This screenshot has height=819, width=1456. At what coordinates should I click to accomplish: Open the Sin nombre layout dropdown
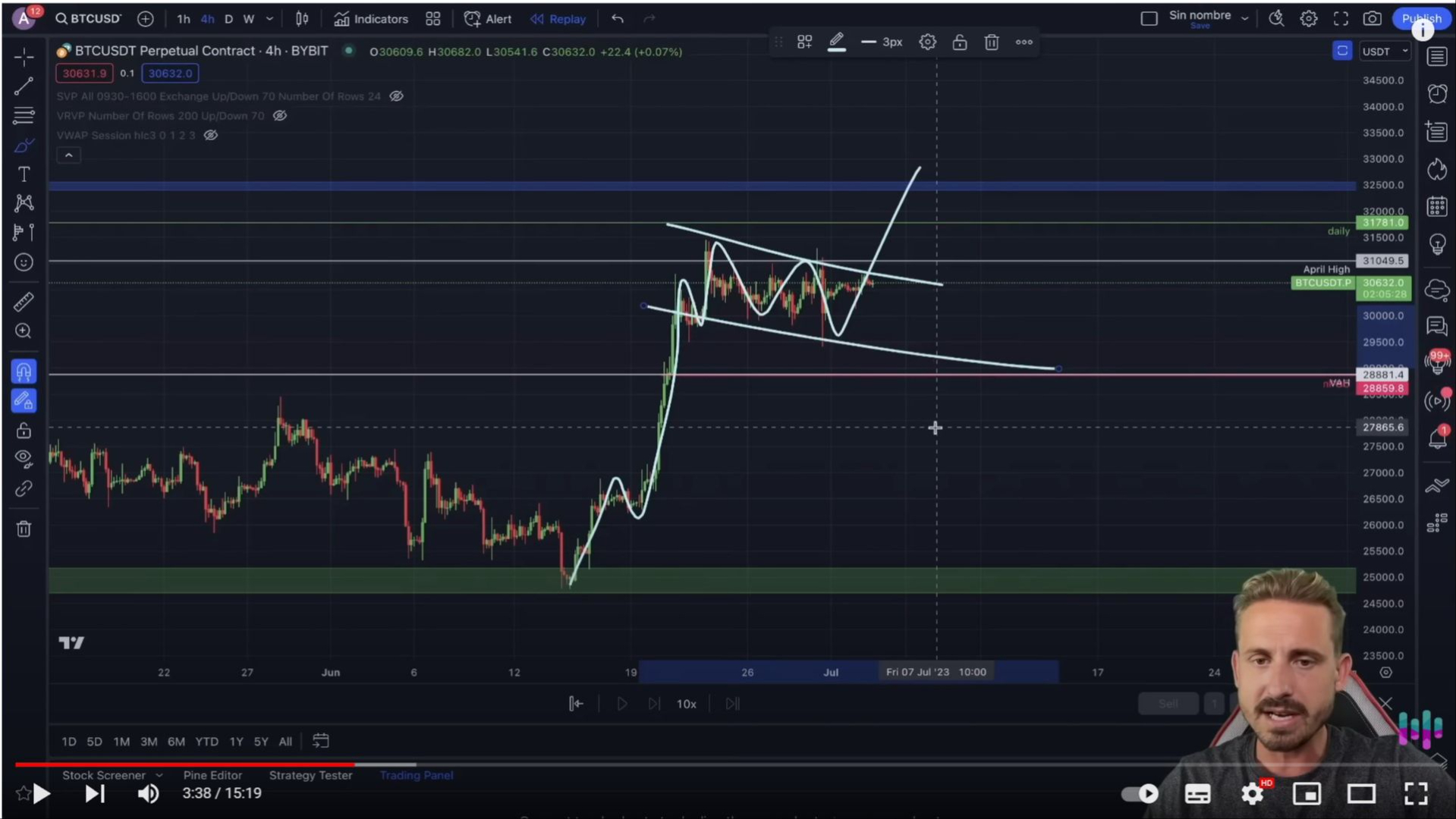1244,19
